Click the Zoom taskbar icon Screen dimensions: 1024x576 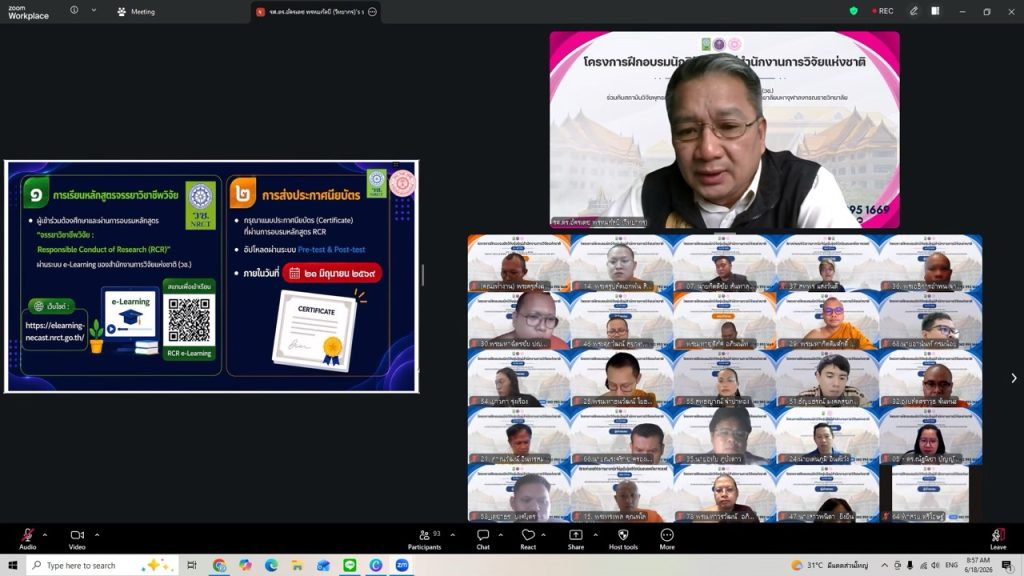(402, 565)
